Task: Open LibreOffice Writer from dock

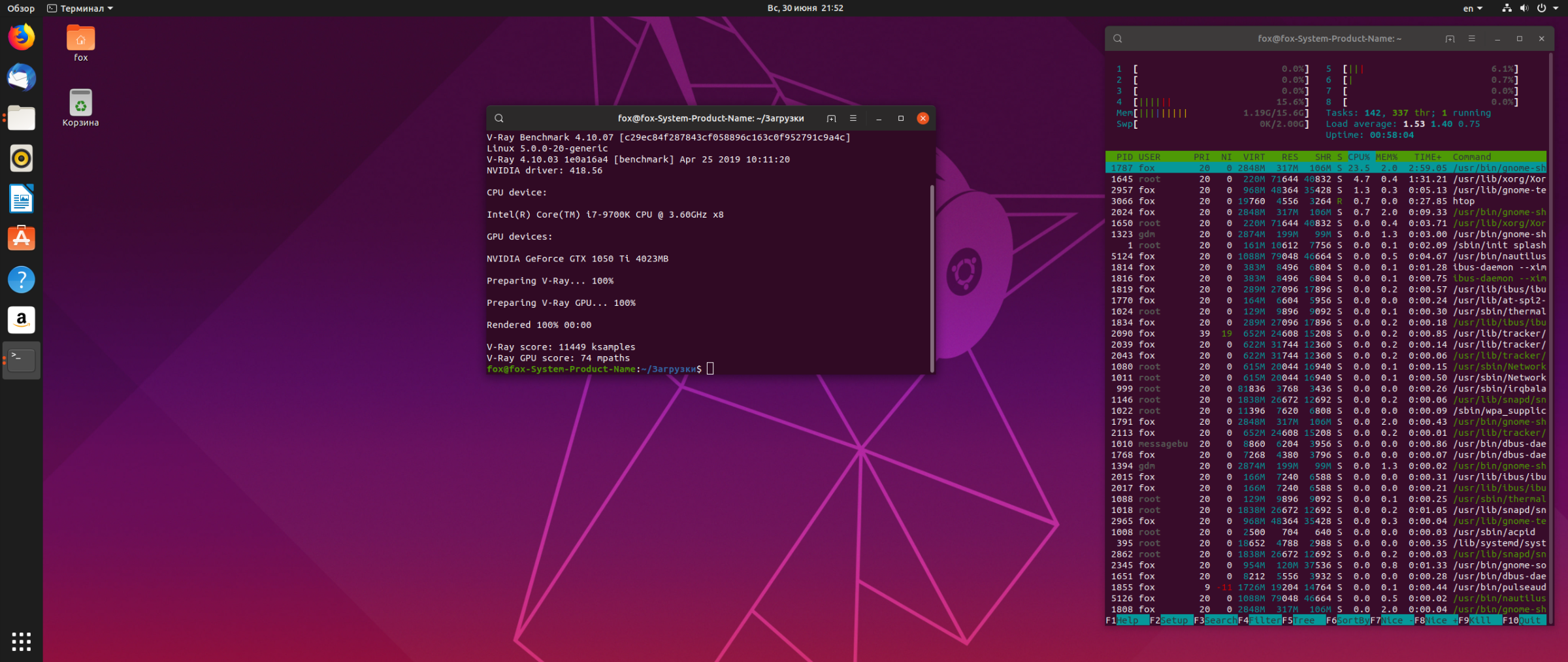Action: click(22, 199)
